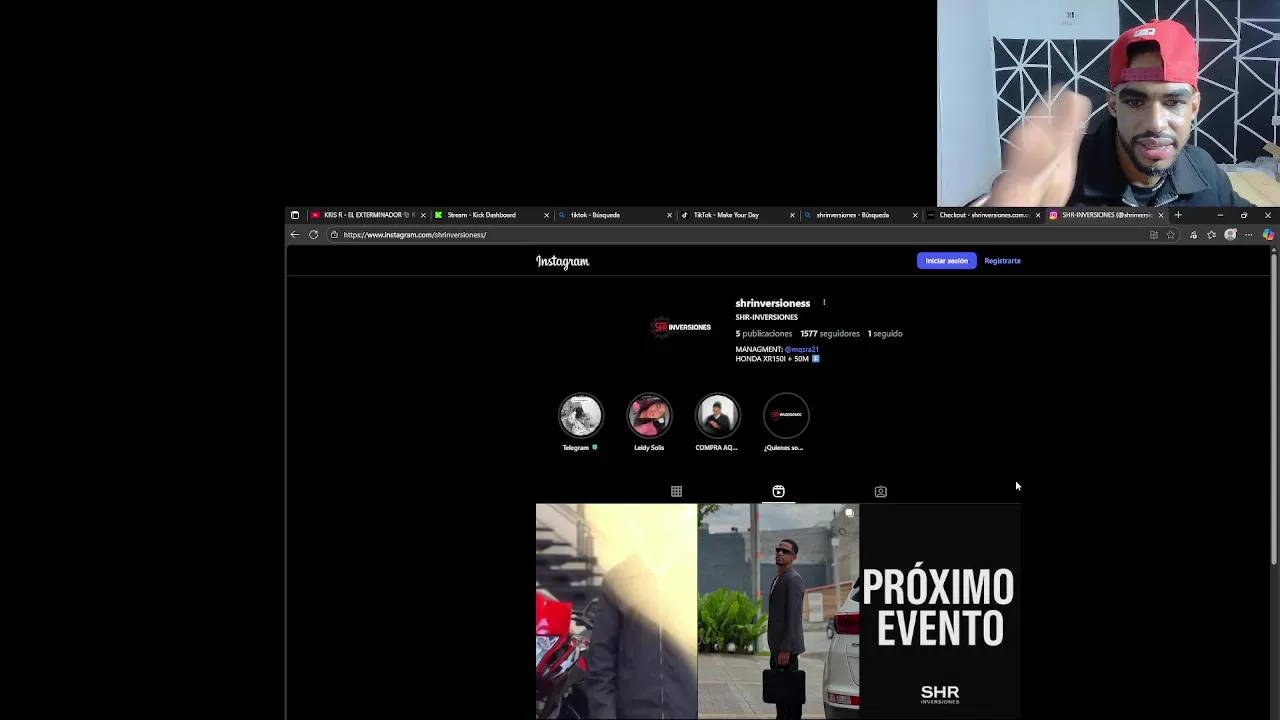Open the ¿Quienes so... story highlight
This screenshot has width=1280, height=720.
(786, 416)
